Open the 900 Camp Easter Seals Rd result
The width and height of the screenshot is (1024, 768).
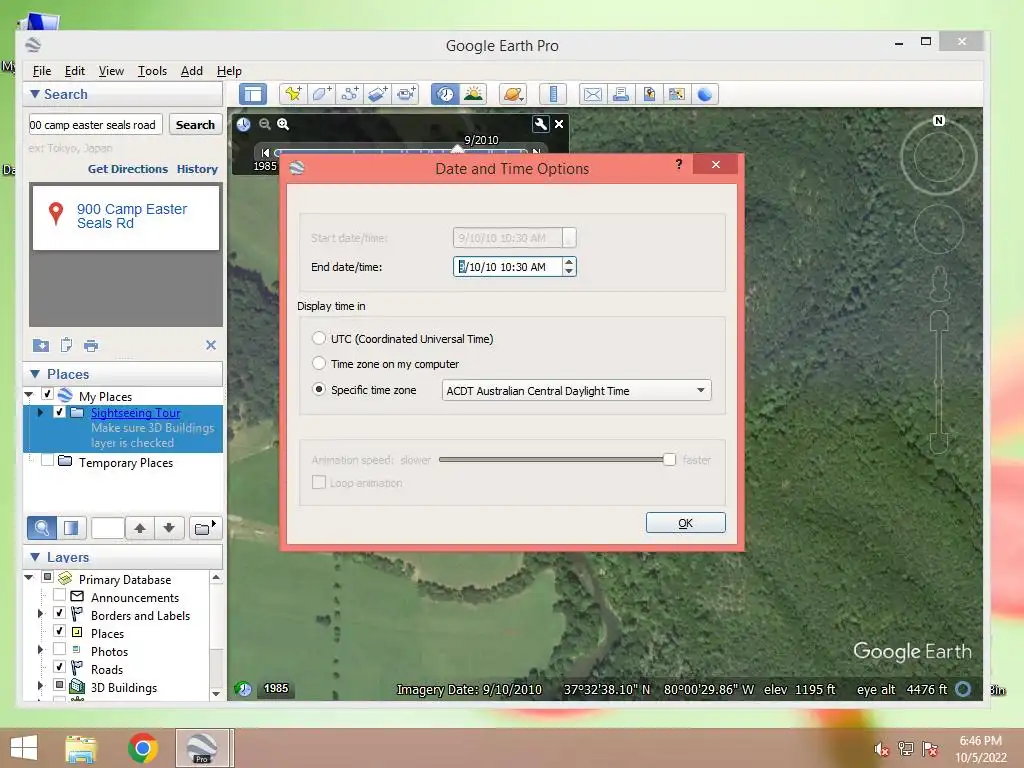[x=132, y=216]
